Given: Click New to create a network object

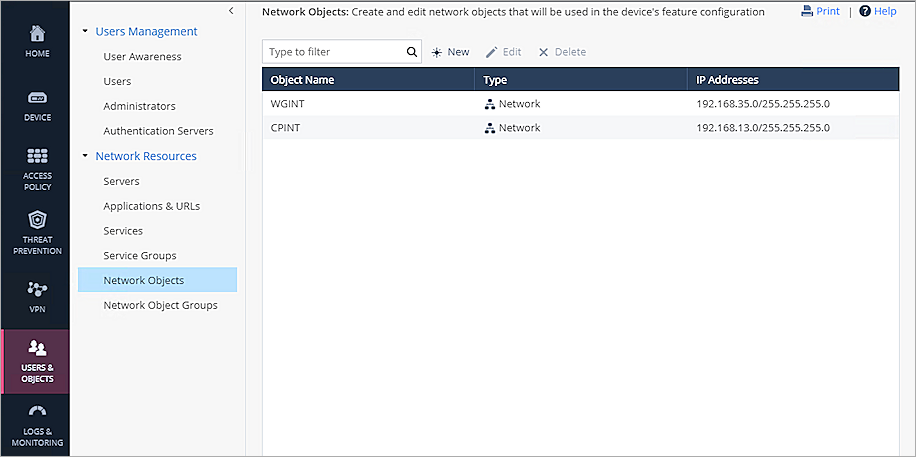Looking at the screenshot, I should (x=450, y=52).
